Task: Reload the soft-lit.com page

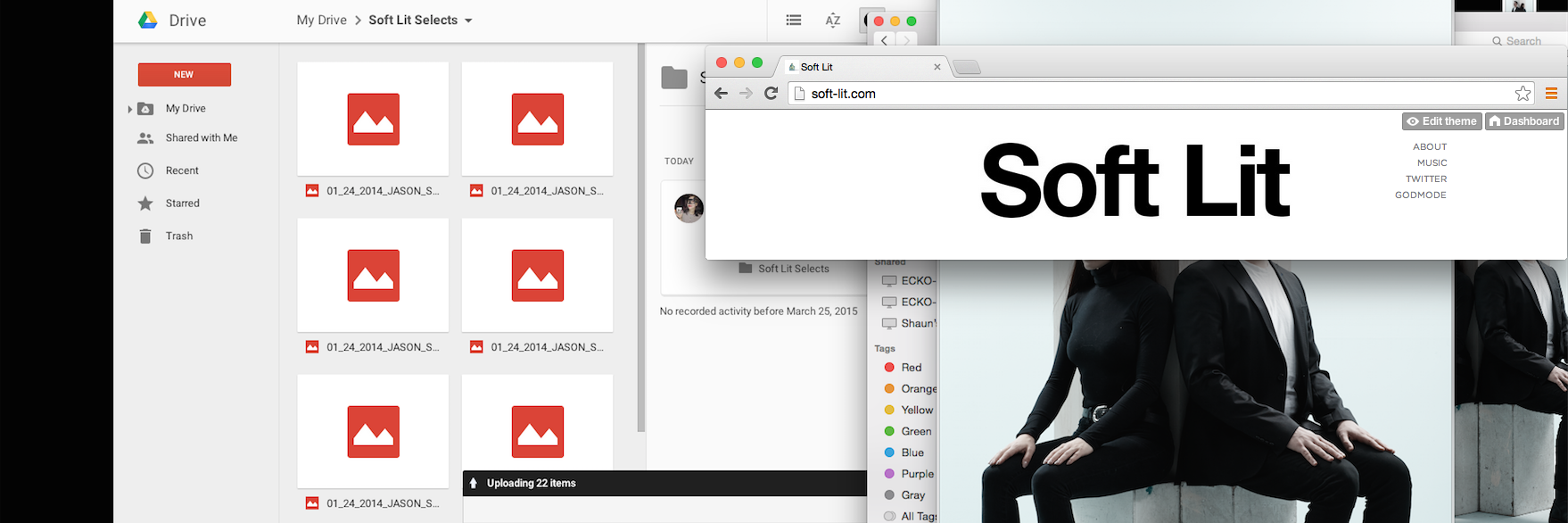Action: pyautogui.click(x=772, y=93)
